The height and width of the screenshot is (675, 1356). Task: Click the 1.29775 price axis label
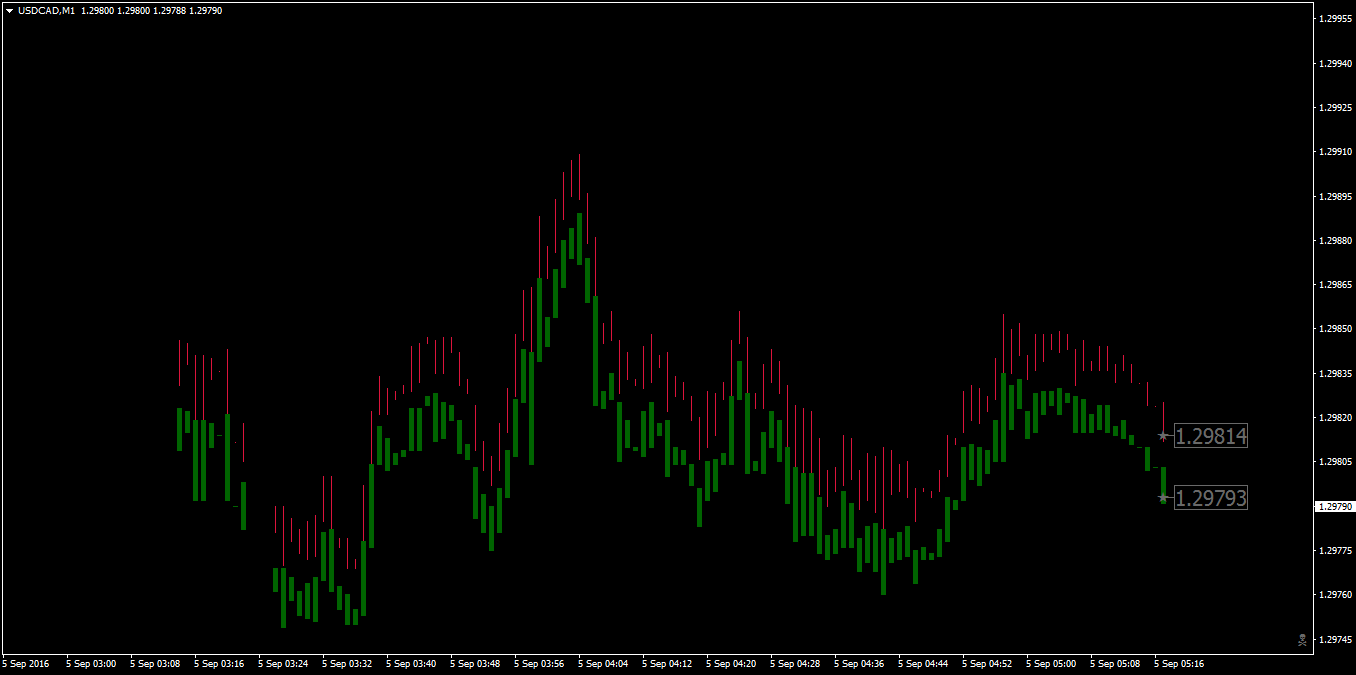tap(1336, 551)
